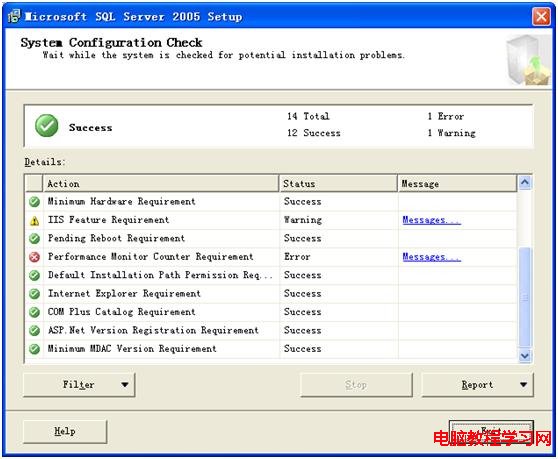Click the warning icon beside IIS Feature Requirement
Viewport: 558px width, 459px height.
click(x=34, y=221)
